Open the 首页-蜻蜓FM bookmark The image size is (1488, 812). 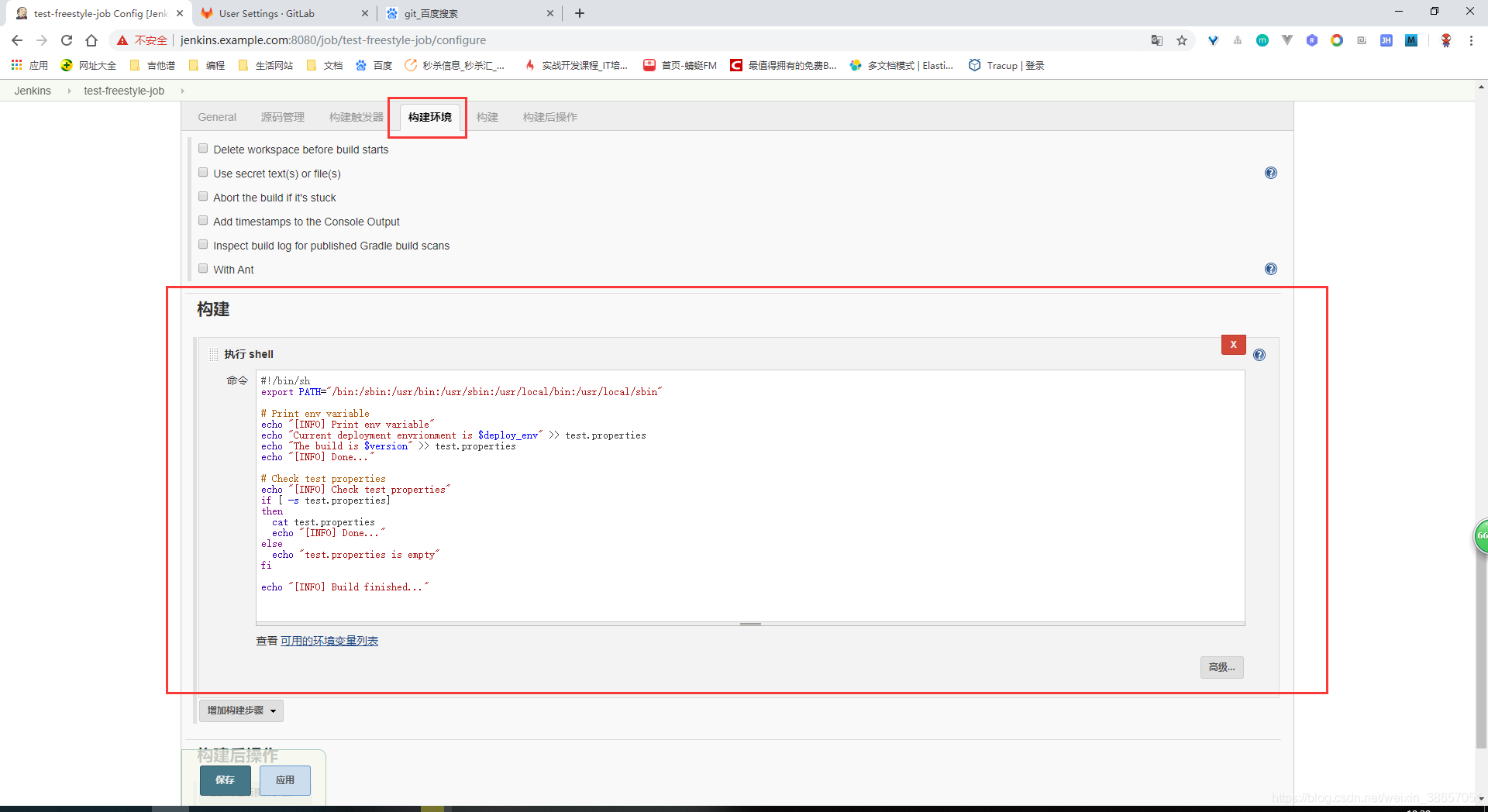coord(680,65)
